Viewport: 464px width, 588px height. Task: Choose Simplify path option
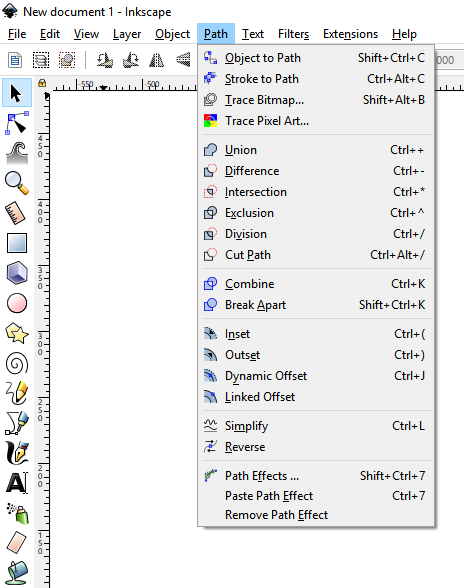316,426
